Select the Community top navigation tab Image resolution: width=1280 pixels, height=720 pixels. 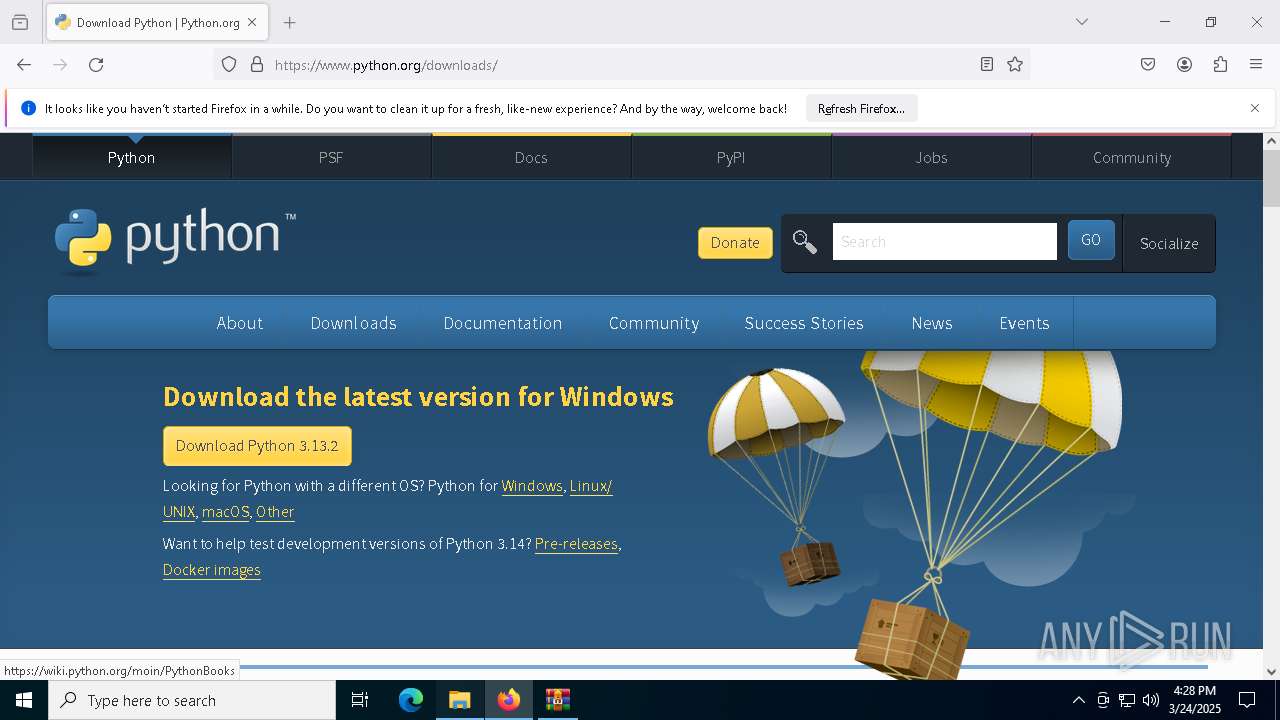[x=1132, y=157]
